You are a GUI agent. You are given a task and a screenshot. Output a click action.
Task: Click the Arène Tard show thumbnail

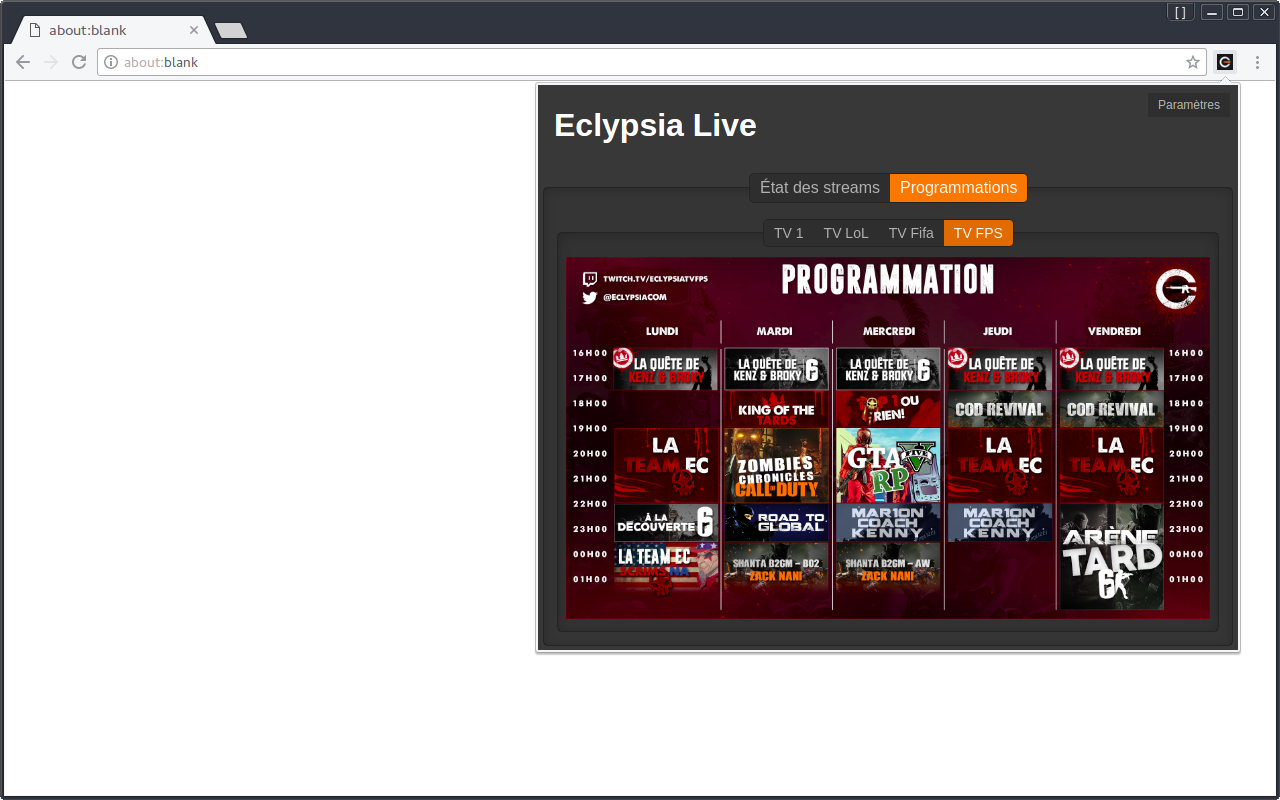pos(1111,556)
